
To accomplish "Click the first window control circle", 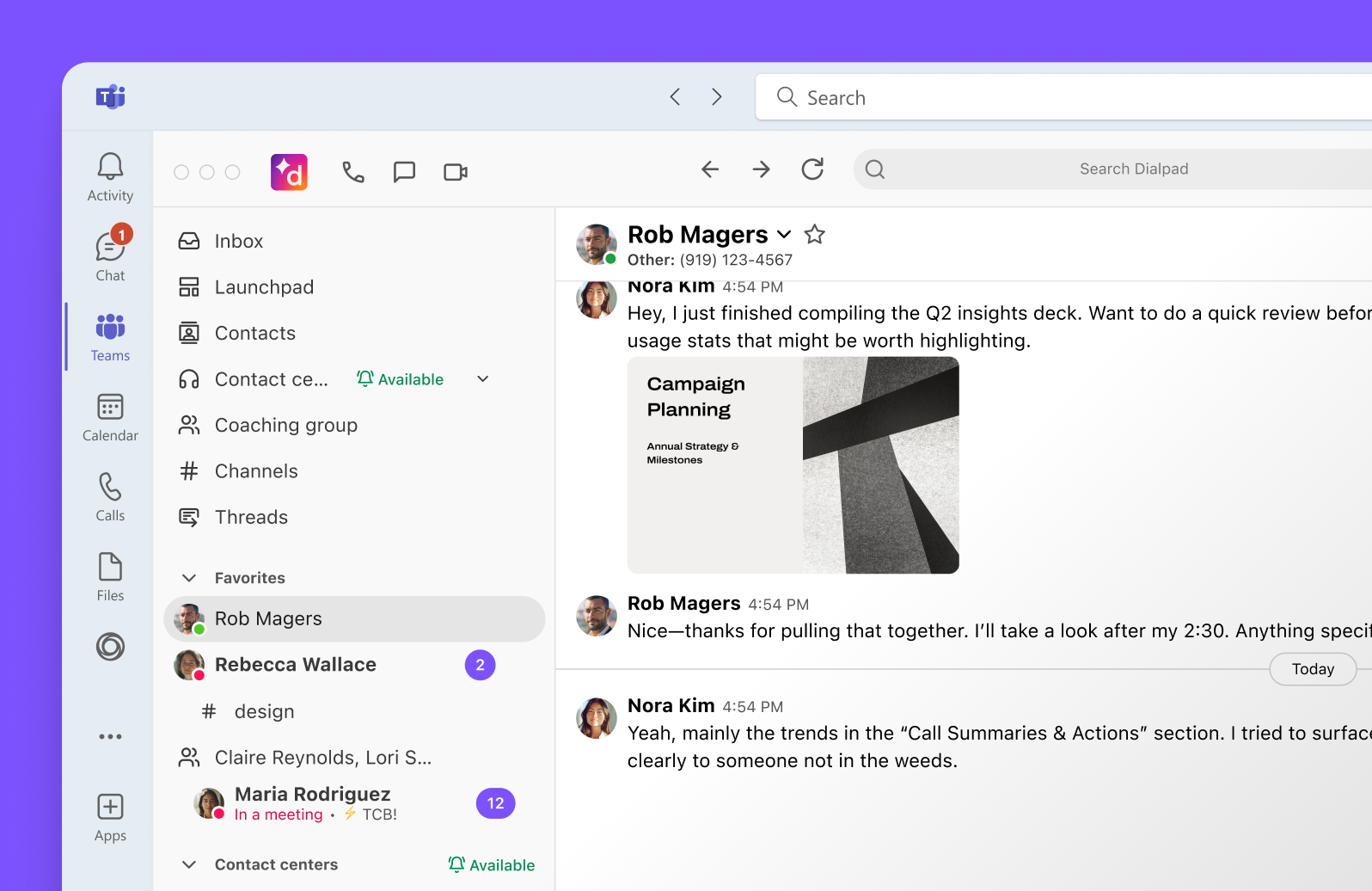I will (x=181, y=172).
